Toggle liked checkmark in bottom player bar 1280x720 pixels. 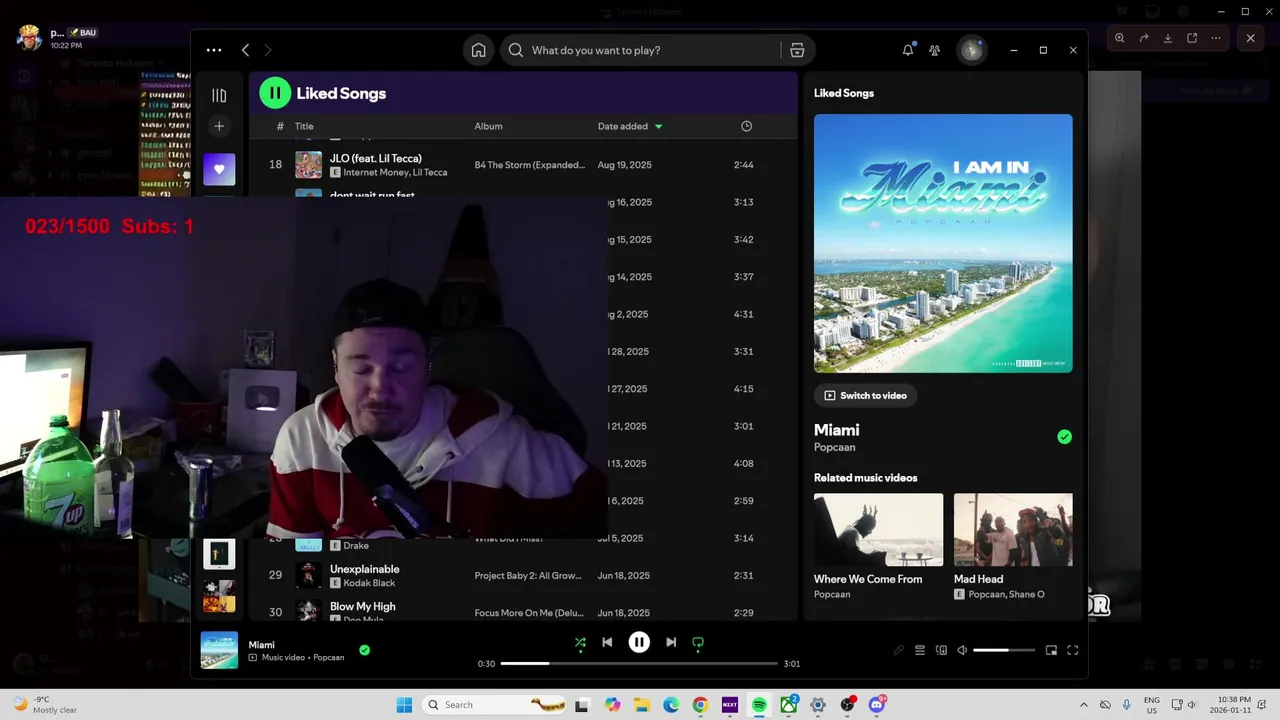click(364, 650)
